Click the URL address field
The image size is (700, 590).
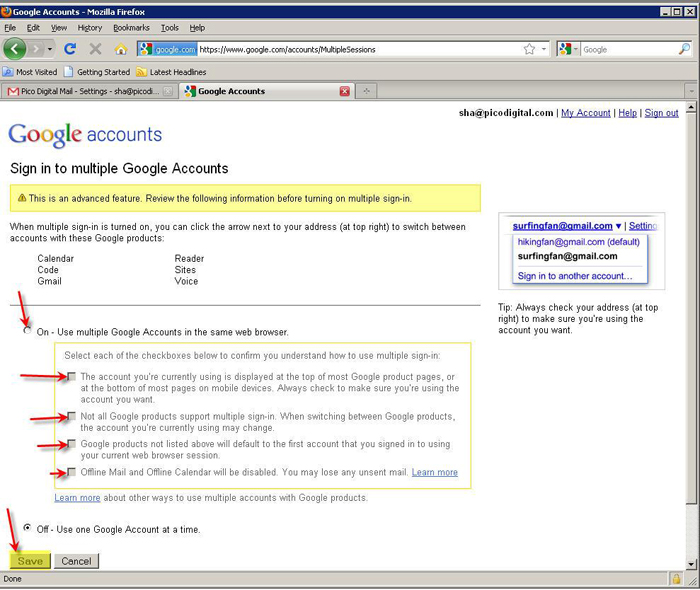(x=359, y=50)
